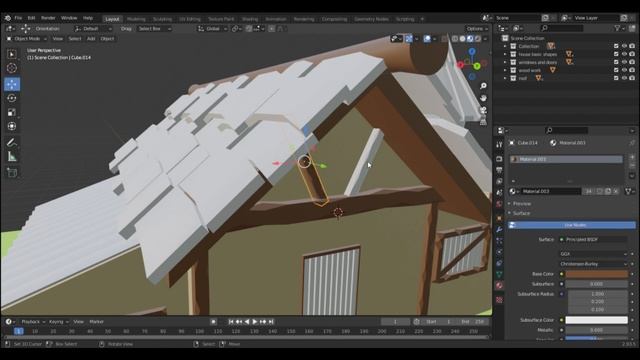
Task: Click the Pan view hand icon
Action: tap(483, 98)
